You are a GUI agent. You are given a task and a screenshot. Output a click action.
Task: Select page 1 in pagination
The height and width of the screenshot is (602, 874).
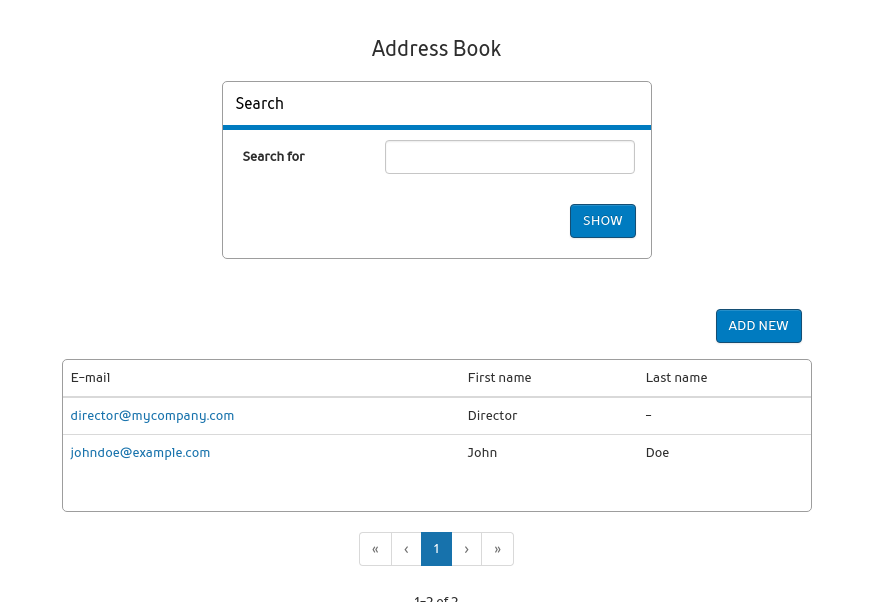pos(436,549)
